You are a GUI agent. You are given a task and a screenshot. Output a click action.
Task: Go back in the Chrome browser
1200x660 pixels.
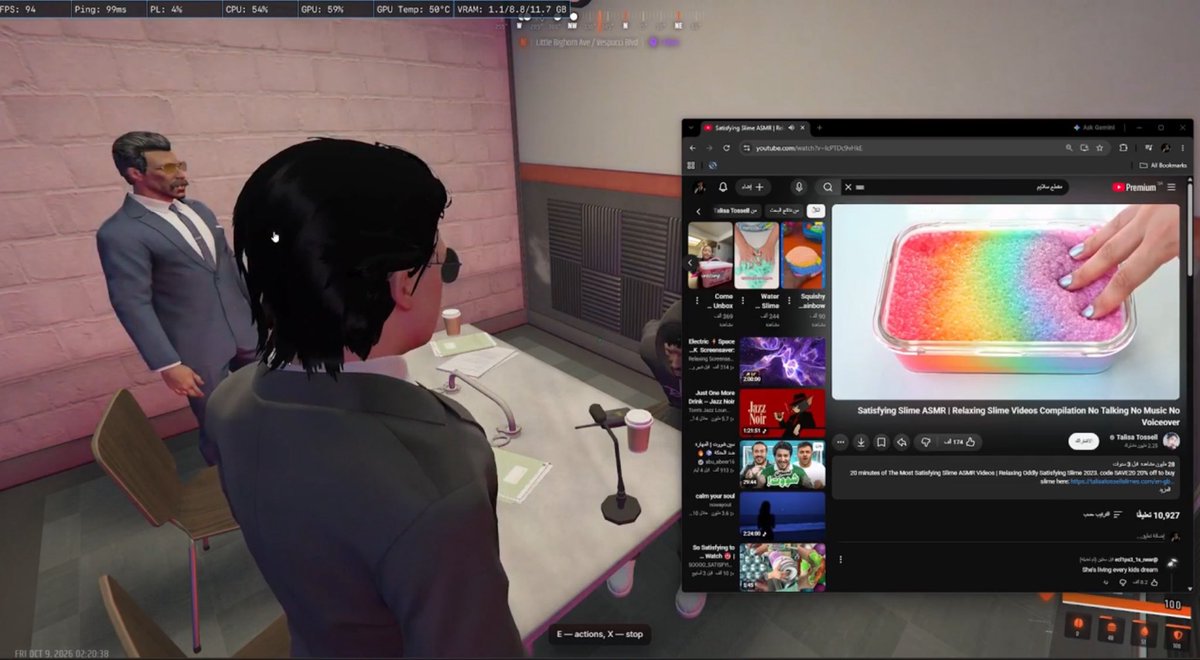[694, 148]
